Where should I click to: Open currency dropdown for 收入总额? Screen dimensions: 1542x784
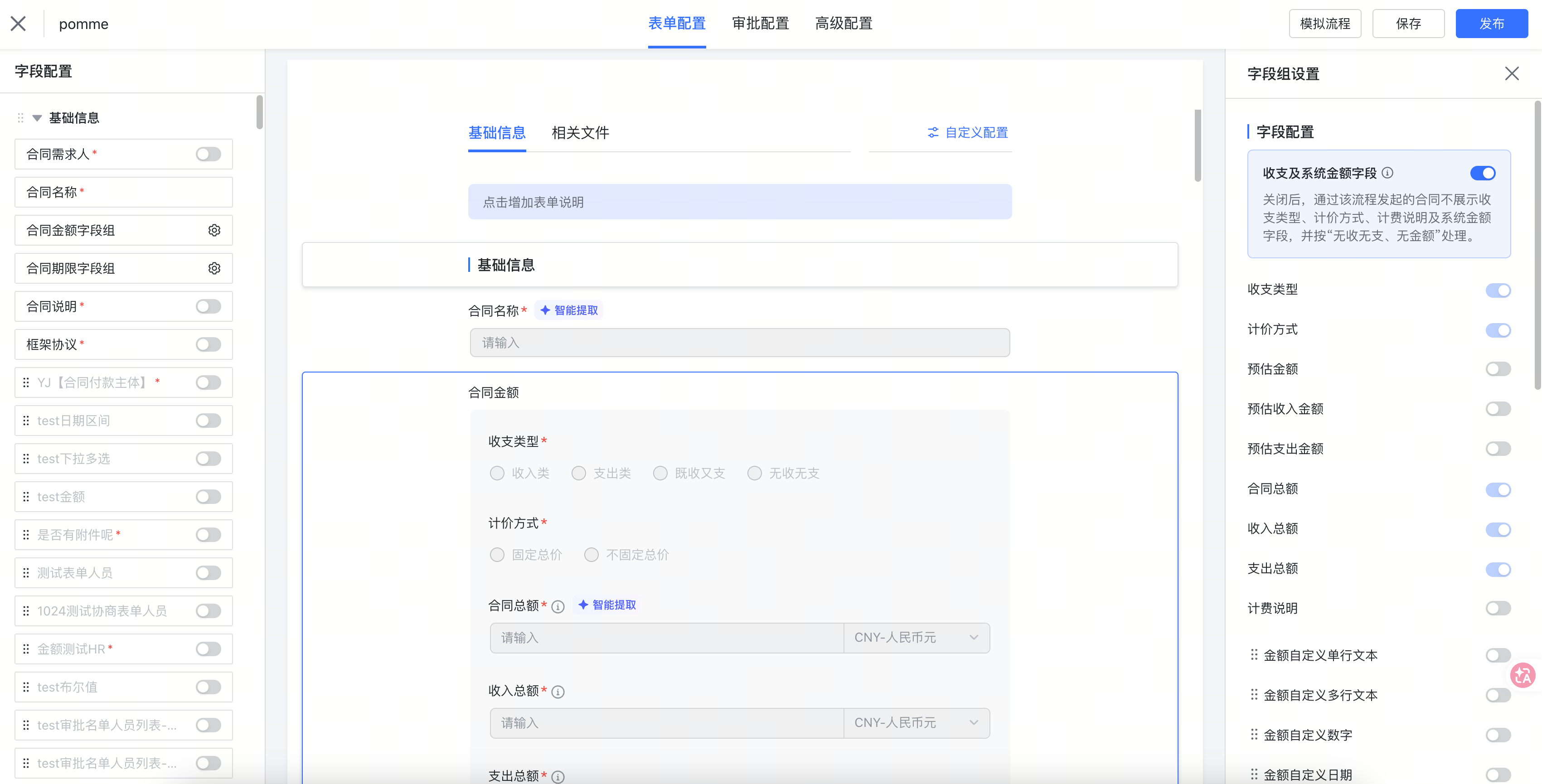916,723
